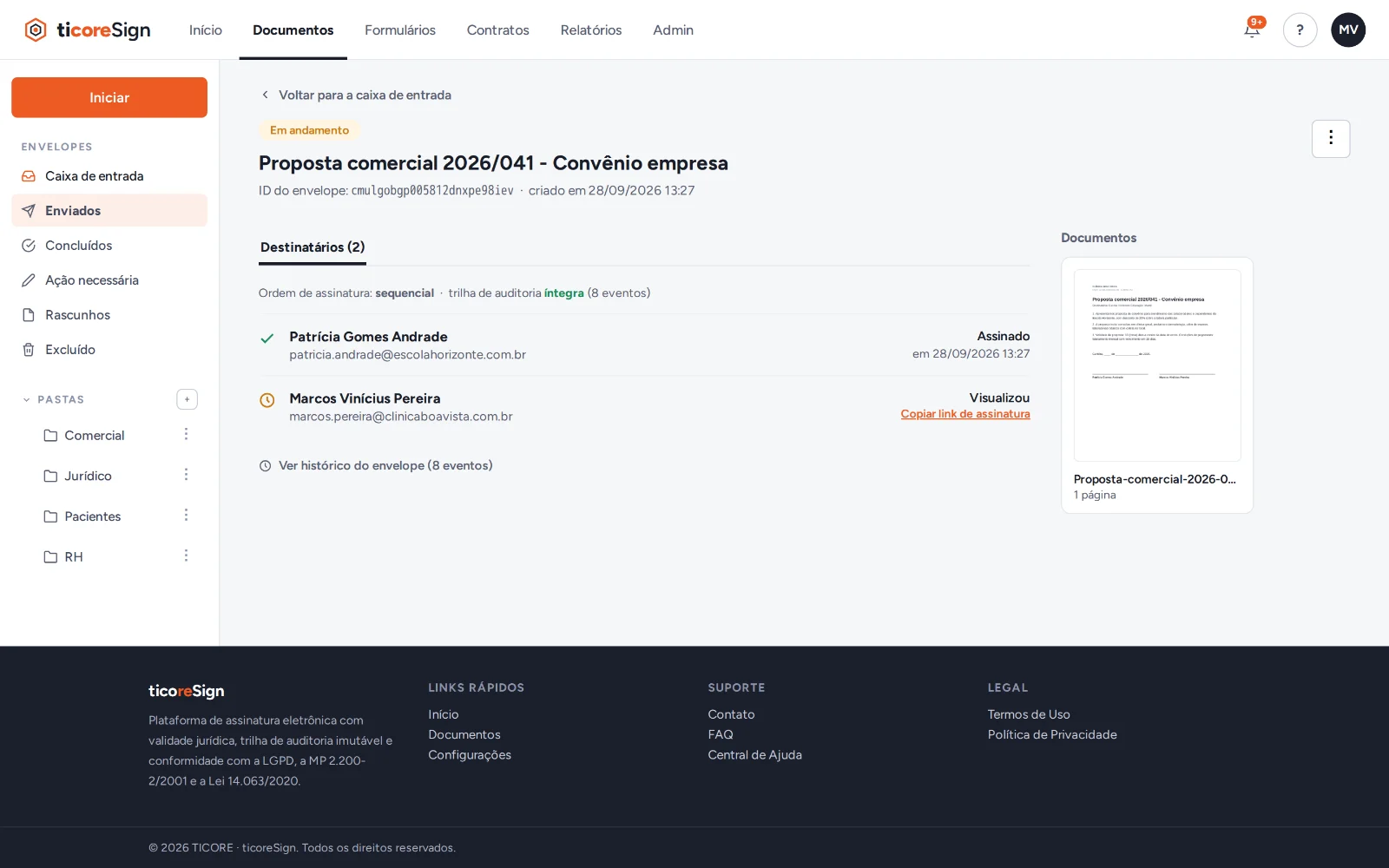Copy the signature link for Marcos
Viewport: 1389px width, 868px height.
tap(965, 414)
